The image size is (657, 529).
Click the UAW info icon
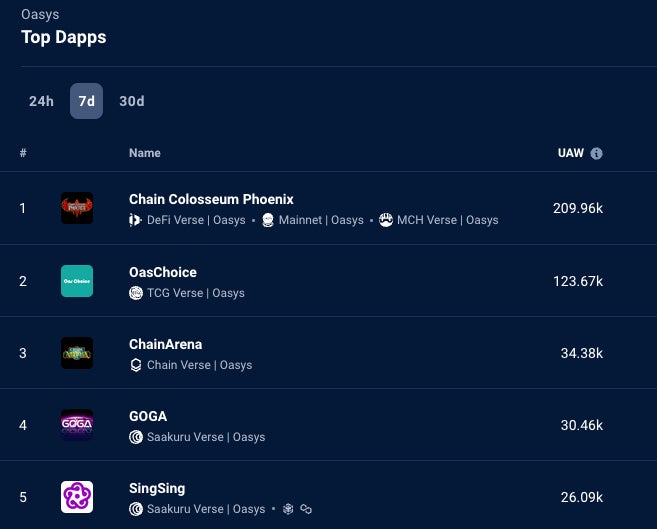pos(597,154)
